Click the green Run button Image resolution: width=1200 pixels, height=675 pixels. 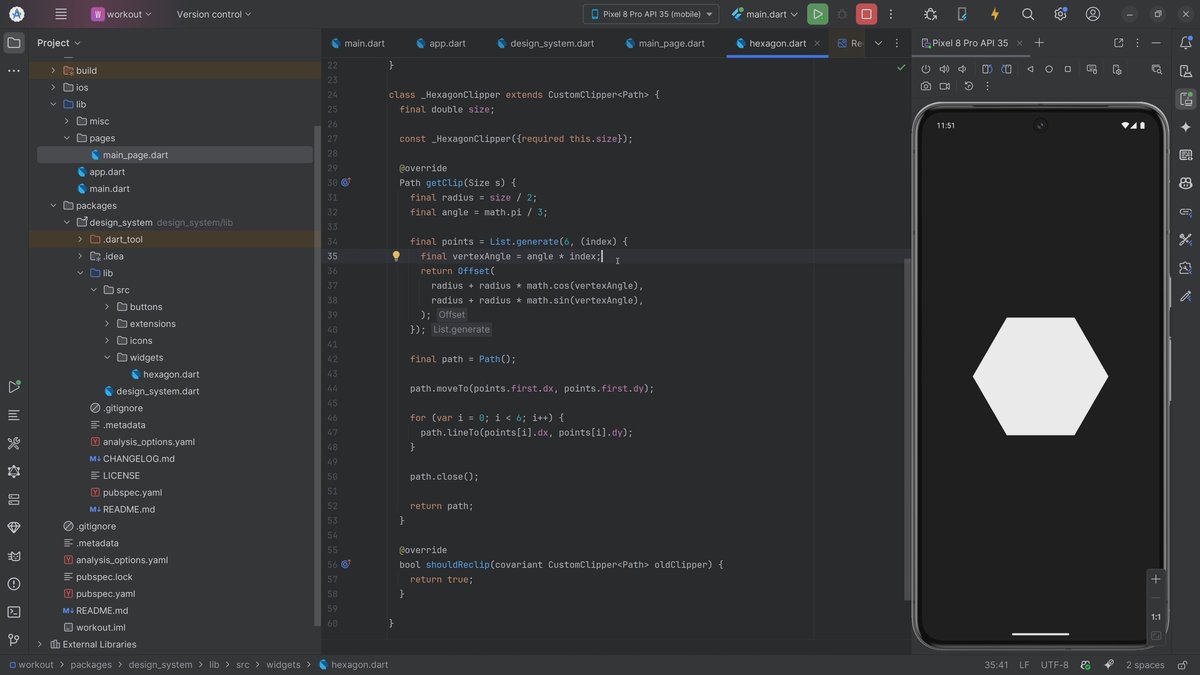click(818, 14)
